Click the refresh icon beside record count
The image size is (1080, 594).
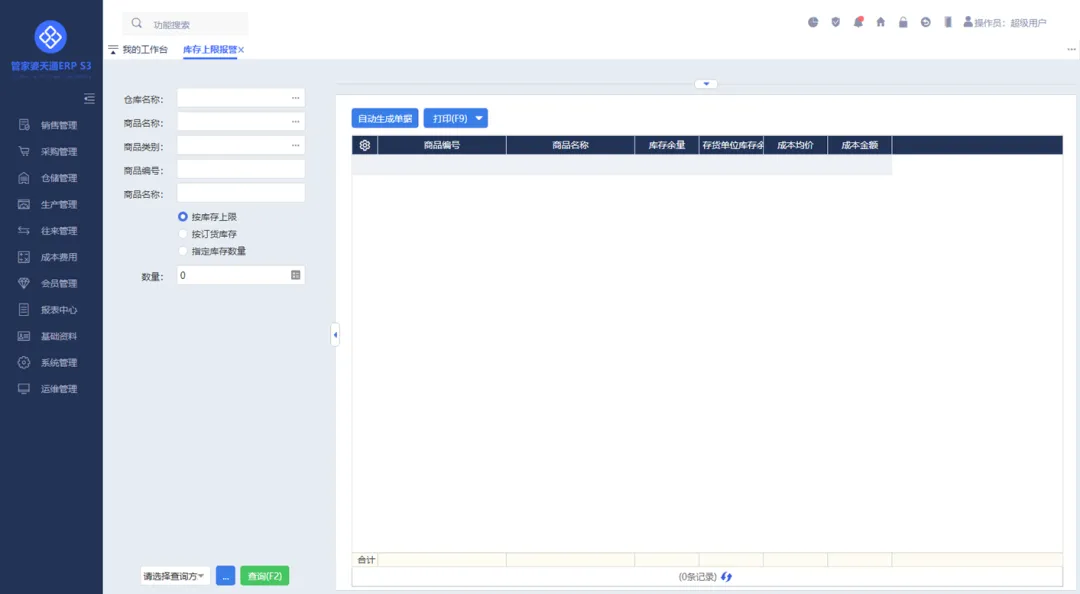tap(727, 577)
